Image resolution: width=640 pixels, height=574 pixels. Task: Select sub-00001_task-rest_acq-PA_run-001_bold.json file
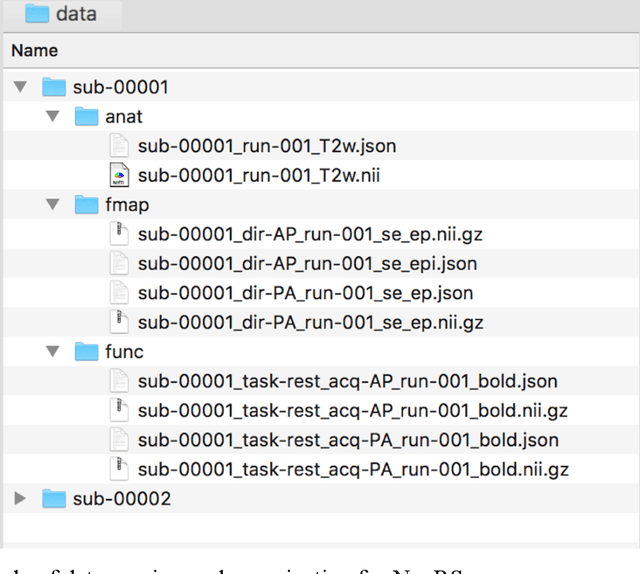tap(347, 439)
